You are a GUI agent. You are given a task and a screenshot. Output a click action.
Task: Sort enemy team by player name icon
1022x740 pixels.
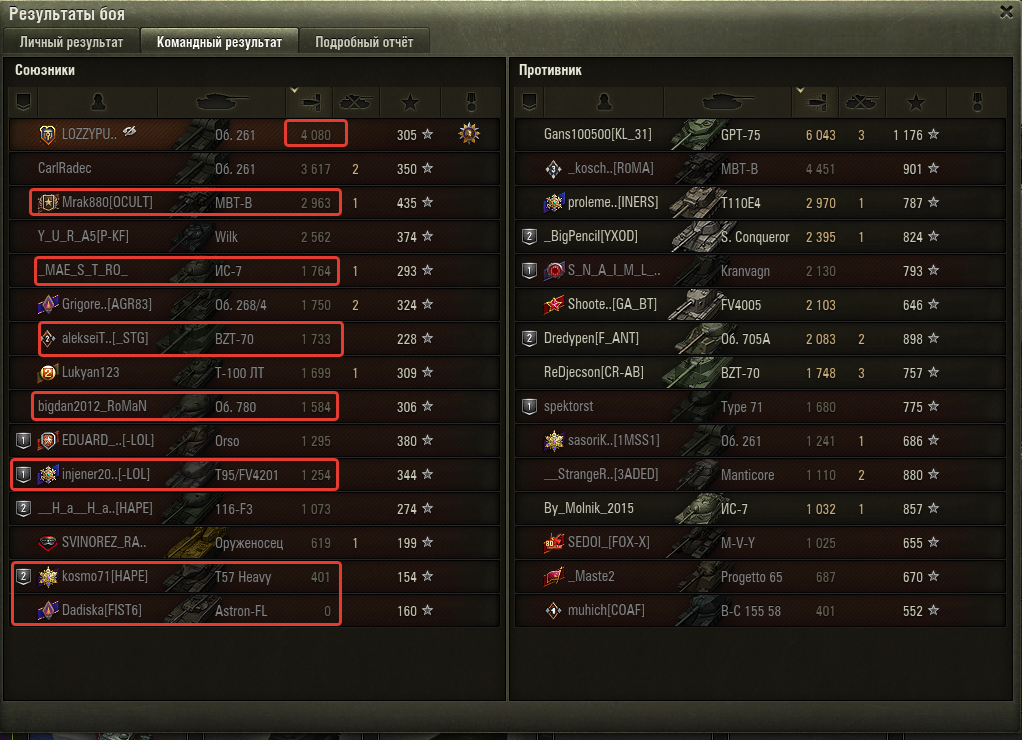coord(604,102)
